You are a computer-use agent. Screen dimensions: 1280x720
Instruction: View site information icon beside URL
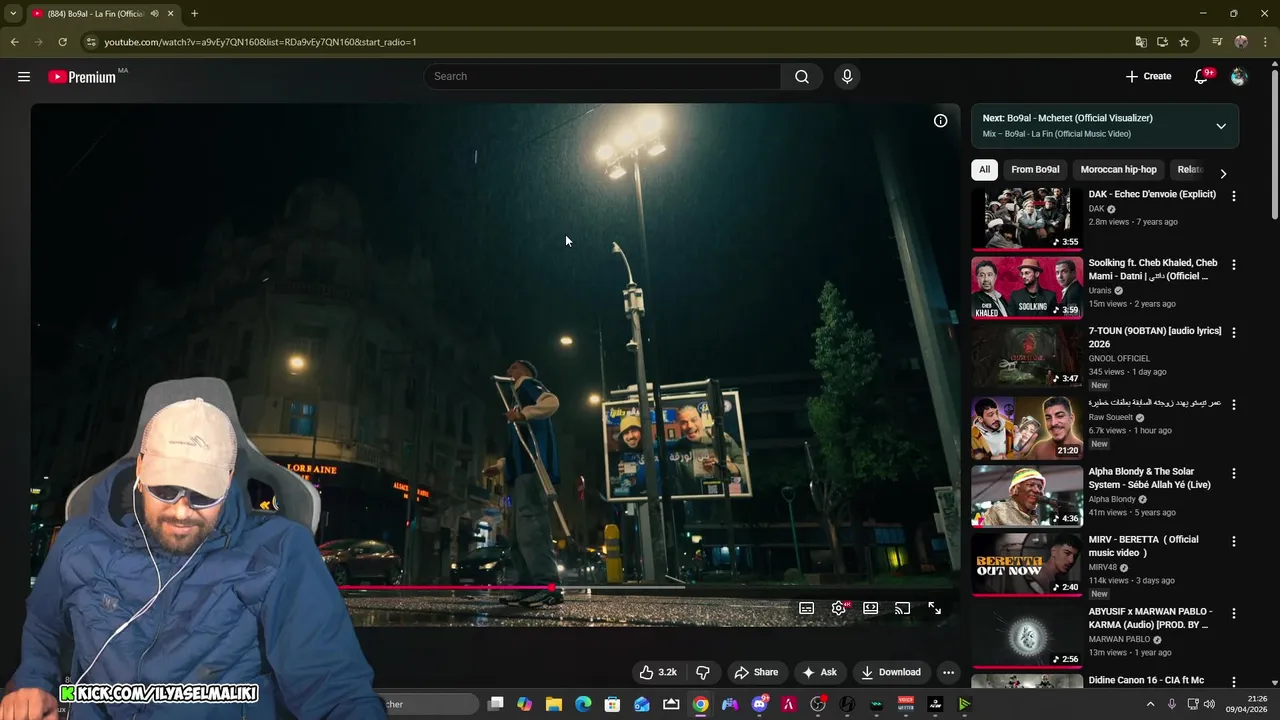91,42
